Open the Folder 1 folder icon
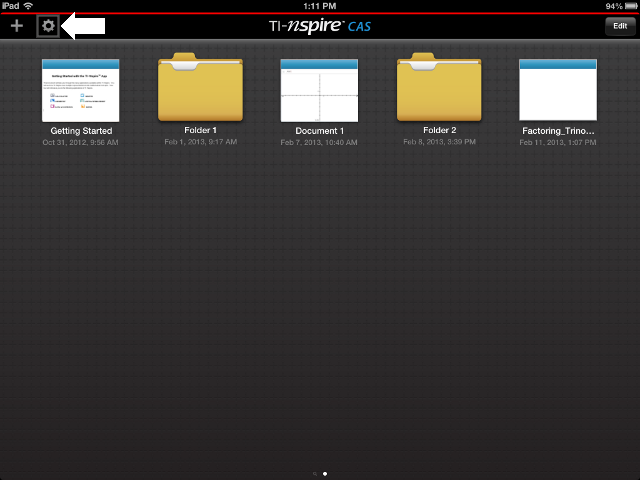640x480 pixels. tap(201, 89)
